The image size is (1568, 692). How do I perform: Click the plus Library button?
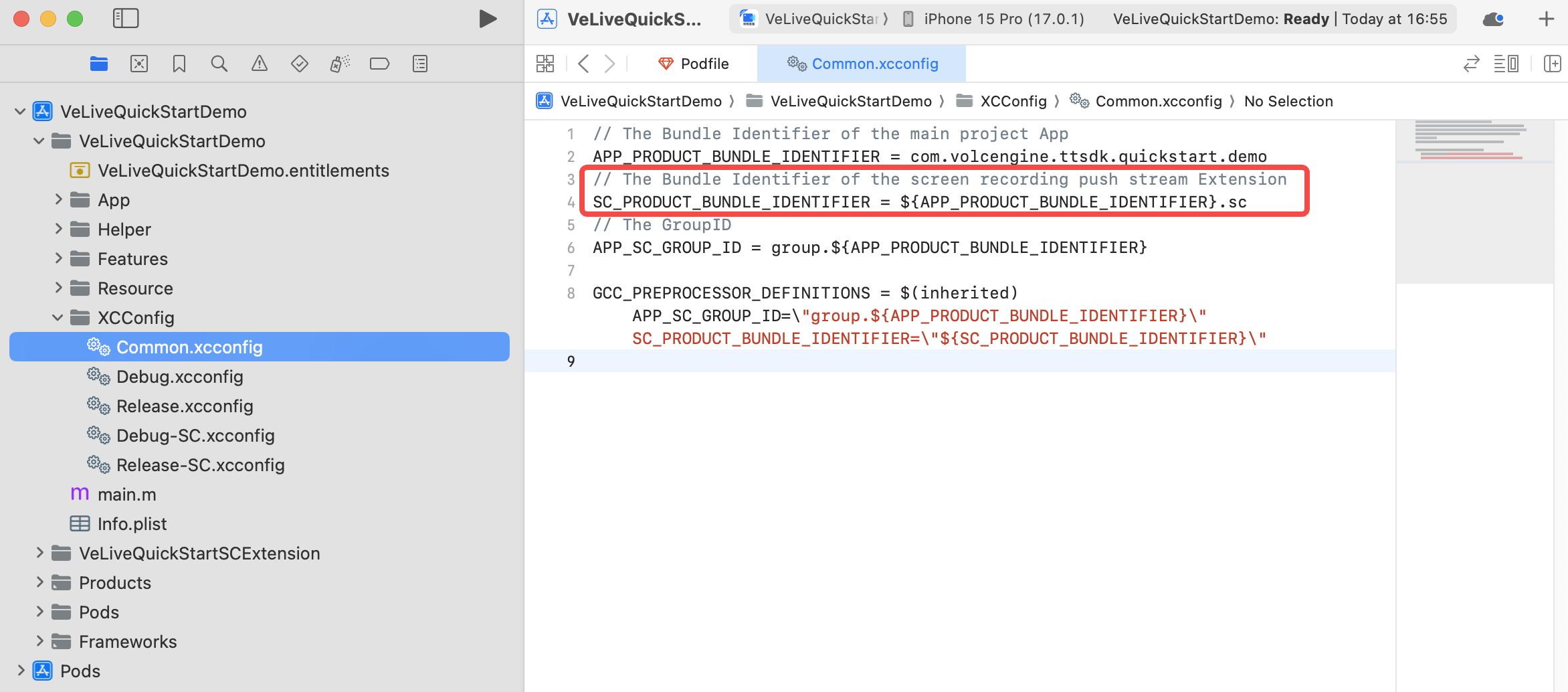[x=1546, y=19]
